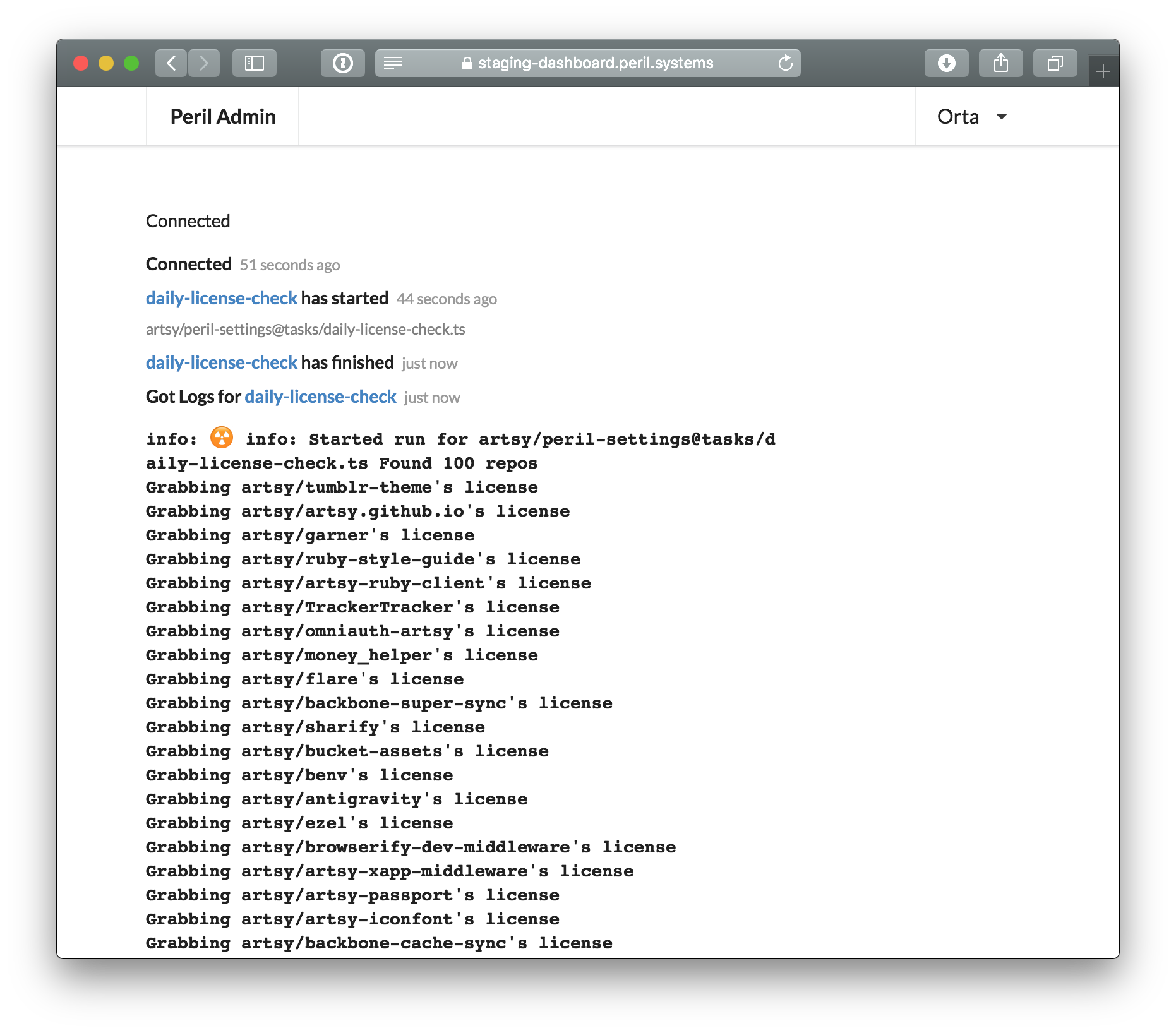
Task: Open daily-license-check link after 'Got Logs for'
Action: 320,397
